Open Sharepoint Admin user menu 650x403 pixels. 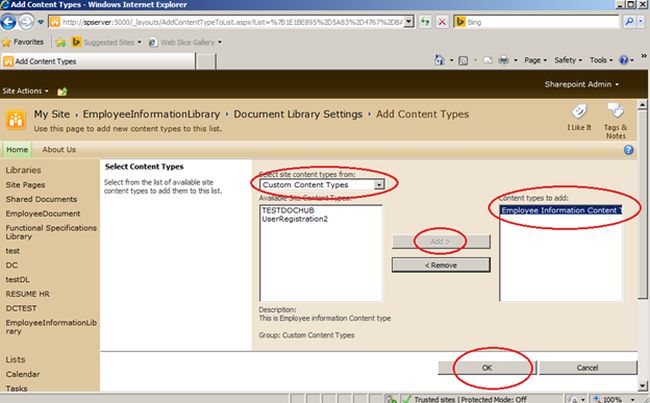[582, 84]
